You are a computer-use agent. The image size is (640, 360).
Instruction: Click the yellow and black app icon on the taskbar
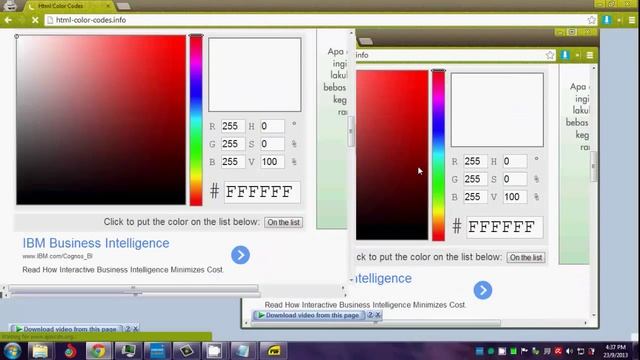pos(273,351)
